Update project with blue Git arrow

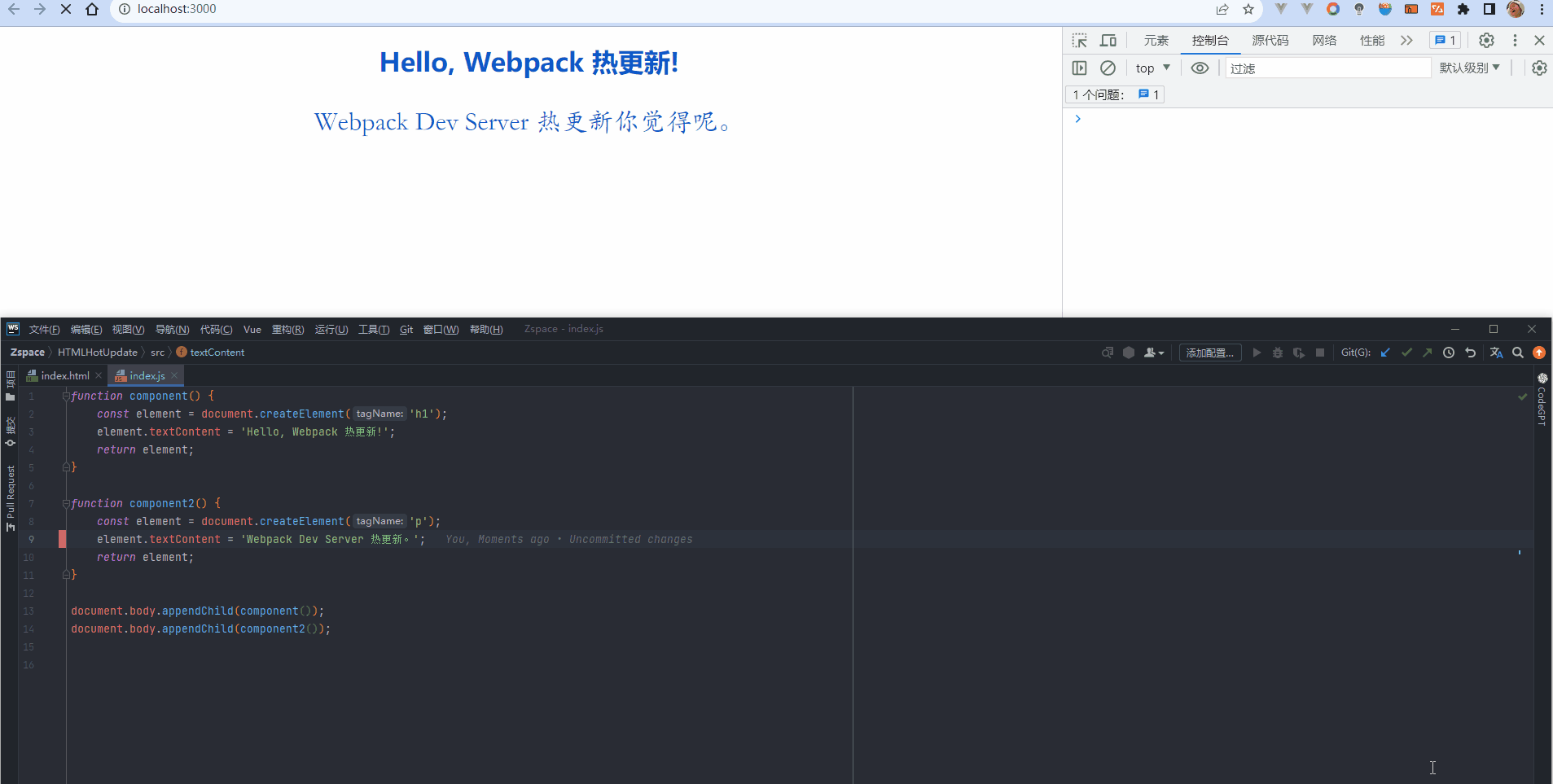(1385, 353)
